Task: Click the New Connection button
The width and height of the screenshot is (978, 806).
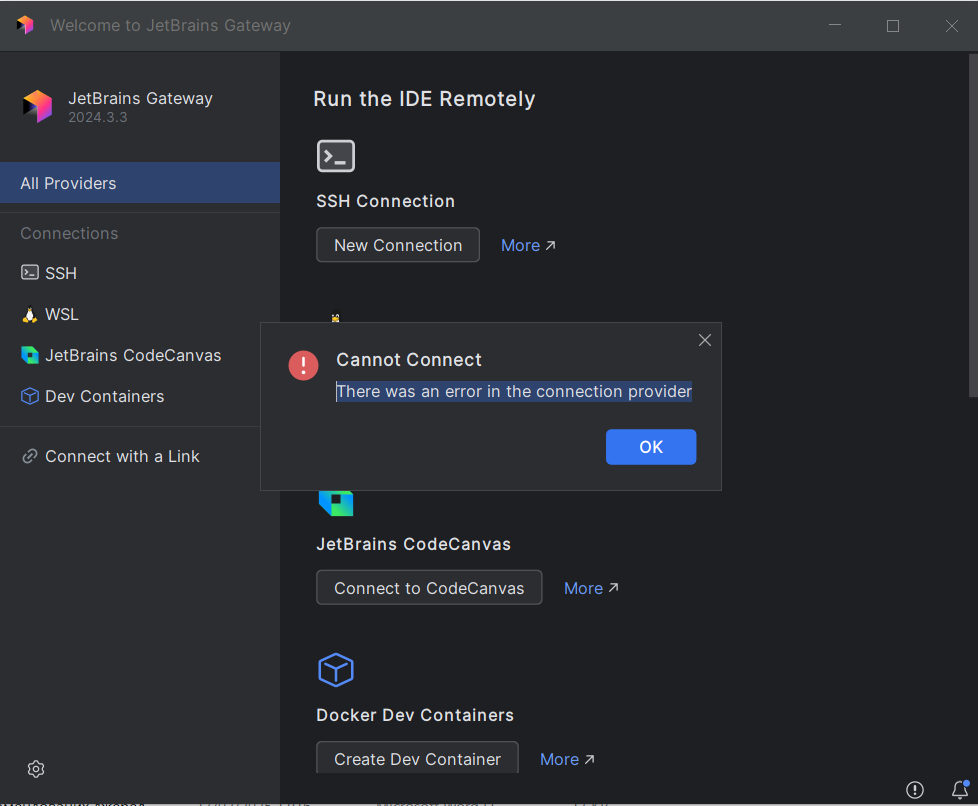Action: pyautogui.click(x=398, y=245)
